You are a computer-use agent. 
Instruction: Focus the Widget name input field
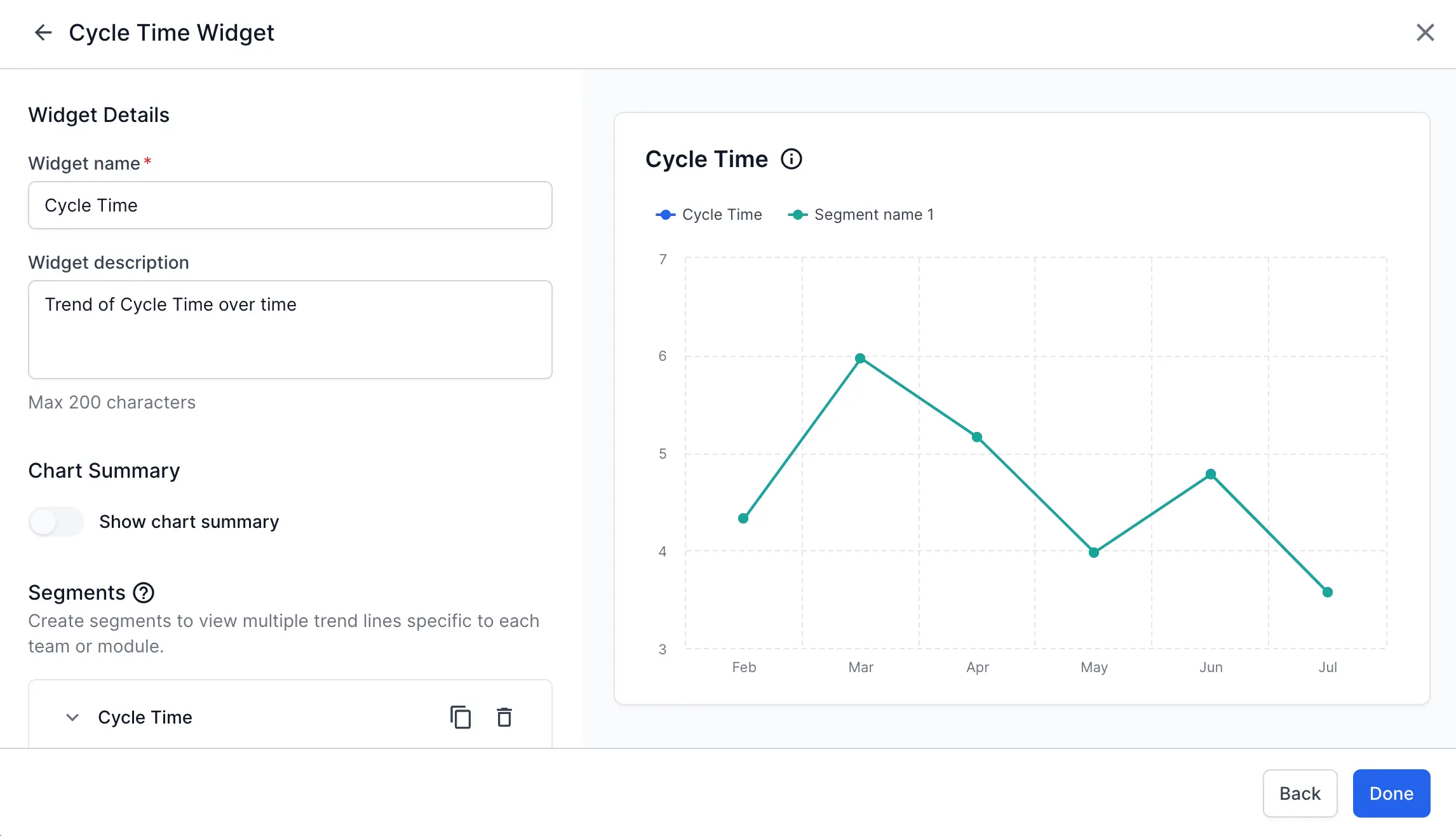290,205
